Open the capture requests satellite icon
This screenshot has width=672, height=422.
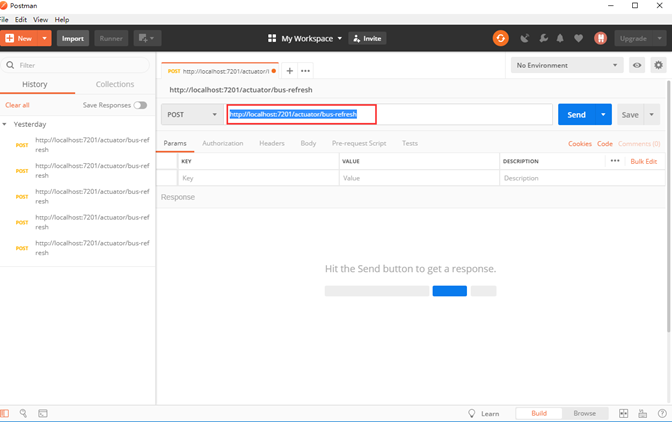(525, 39)
